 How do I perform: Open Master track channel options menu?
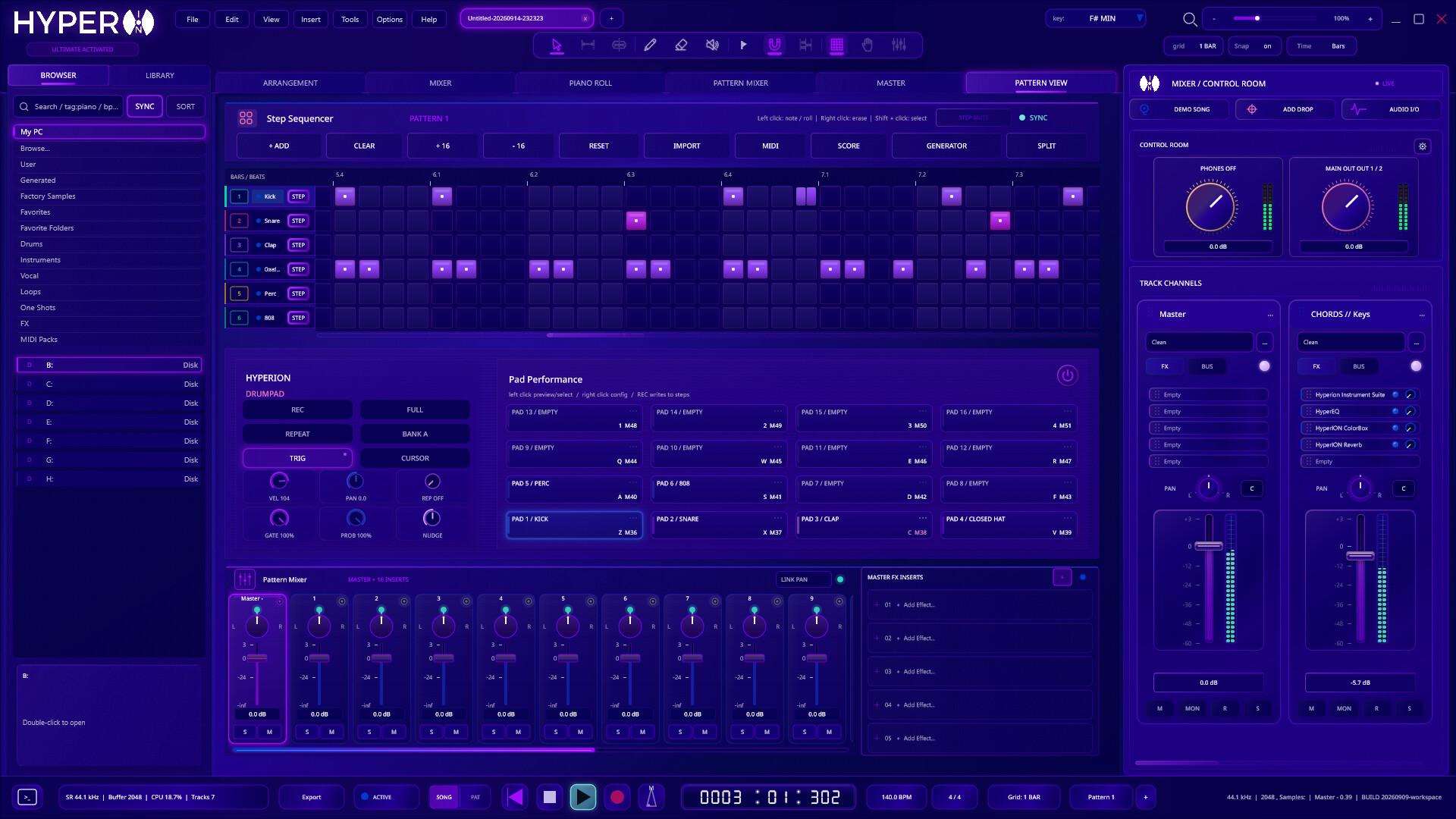coord(1270,315)
